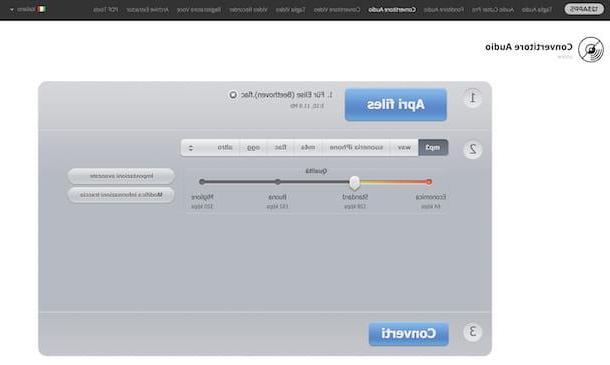The height and width of the screenshot is (365, 610).
Task: Click the Migliore 320 kbps label
Action: click(202, 201)
